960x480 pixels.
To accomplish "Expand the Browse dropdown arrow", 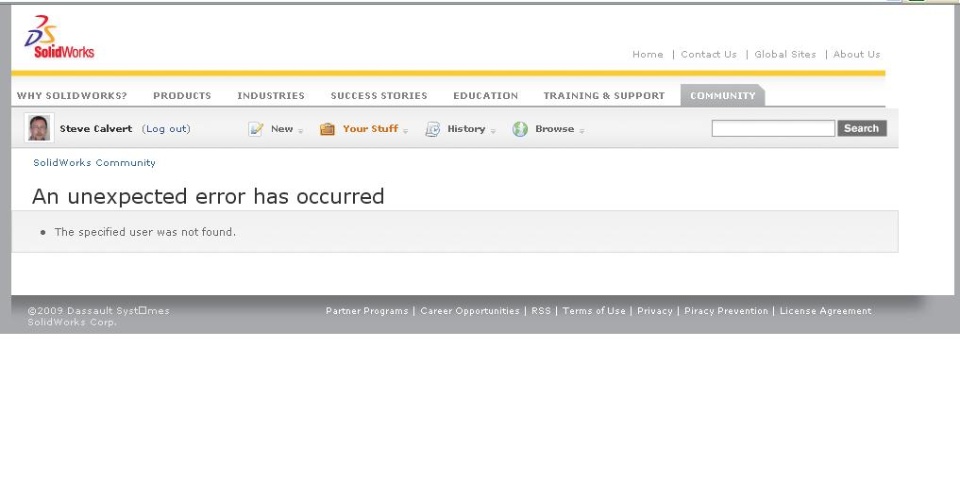I will [x=582, y=130].
